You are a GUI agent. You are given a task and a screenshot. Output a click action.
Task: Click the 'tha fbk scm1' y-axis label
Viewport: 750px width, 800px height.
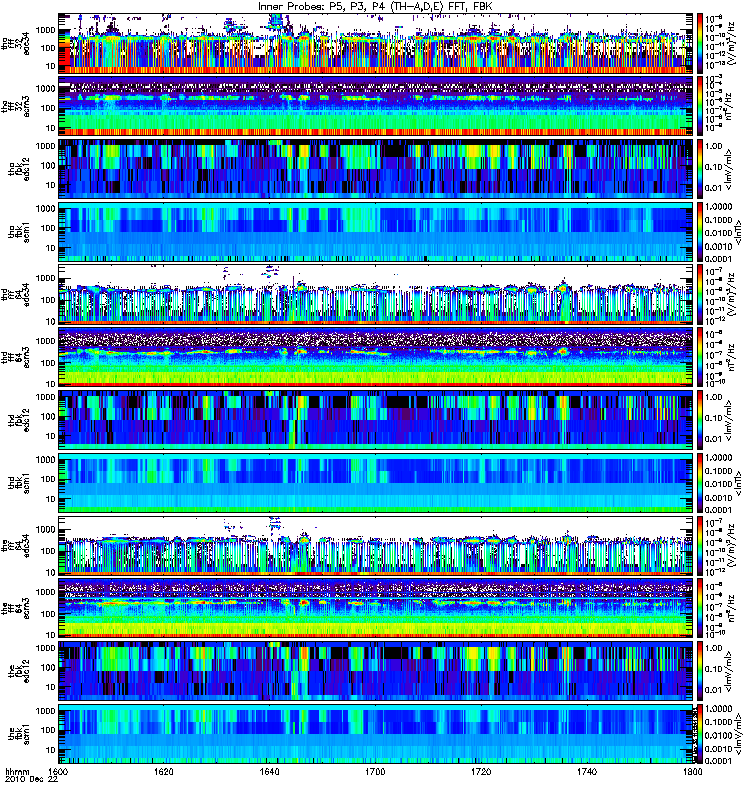tap(19, 232)
